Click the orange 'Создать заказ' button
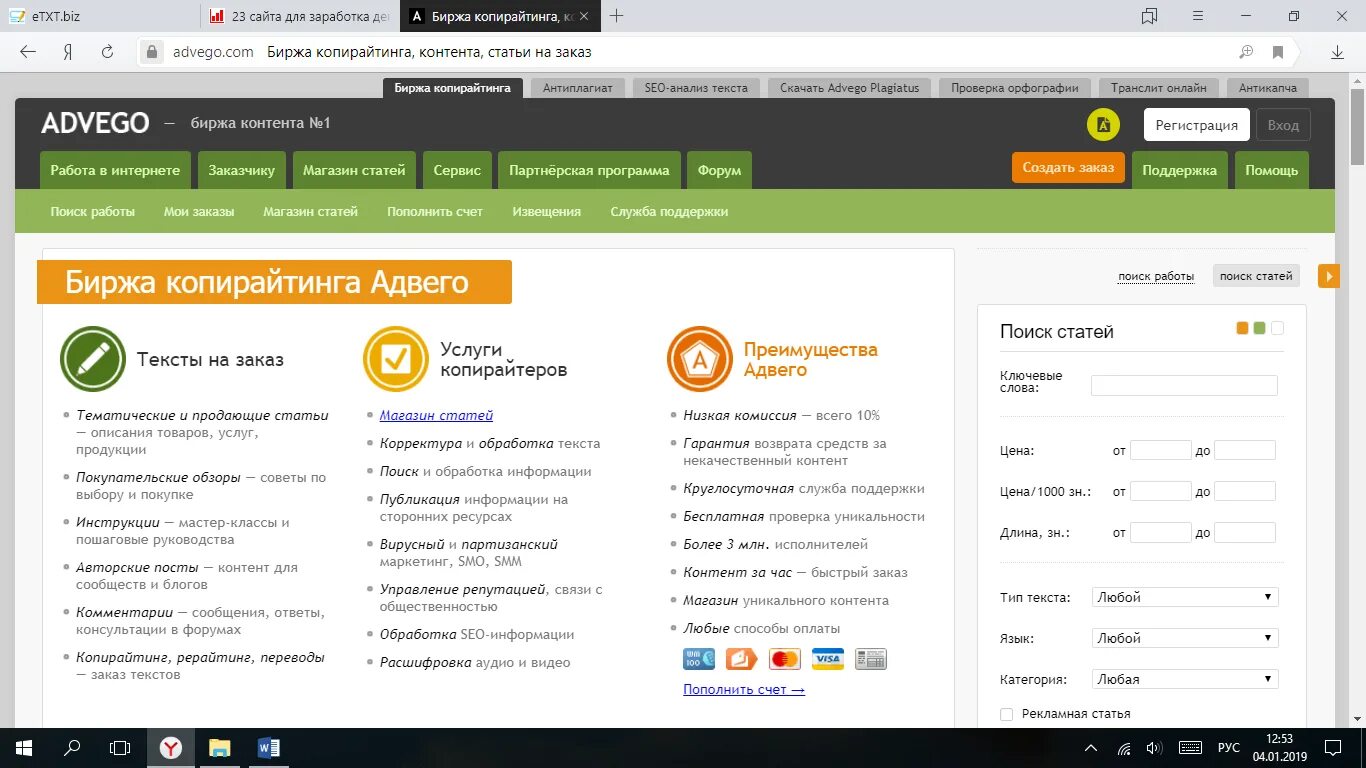 (x=1068, y=168)
